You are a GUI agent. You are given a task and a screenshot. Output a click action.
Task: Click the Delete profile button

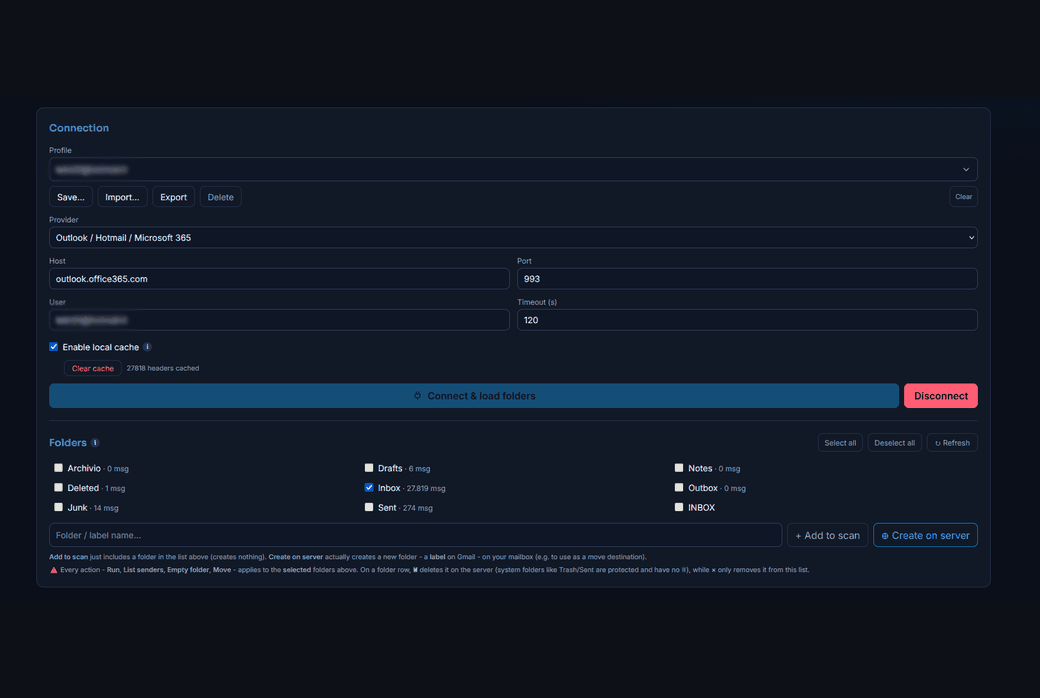[x=220, y=197]
